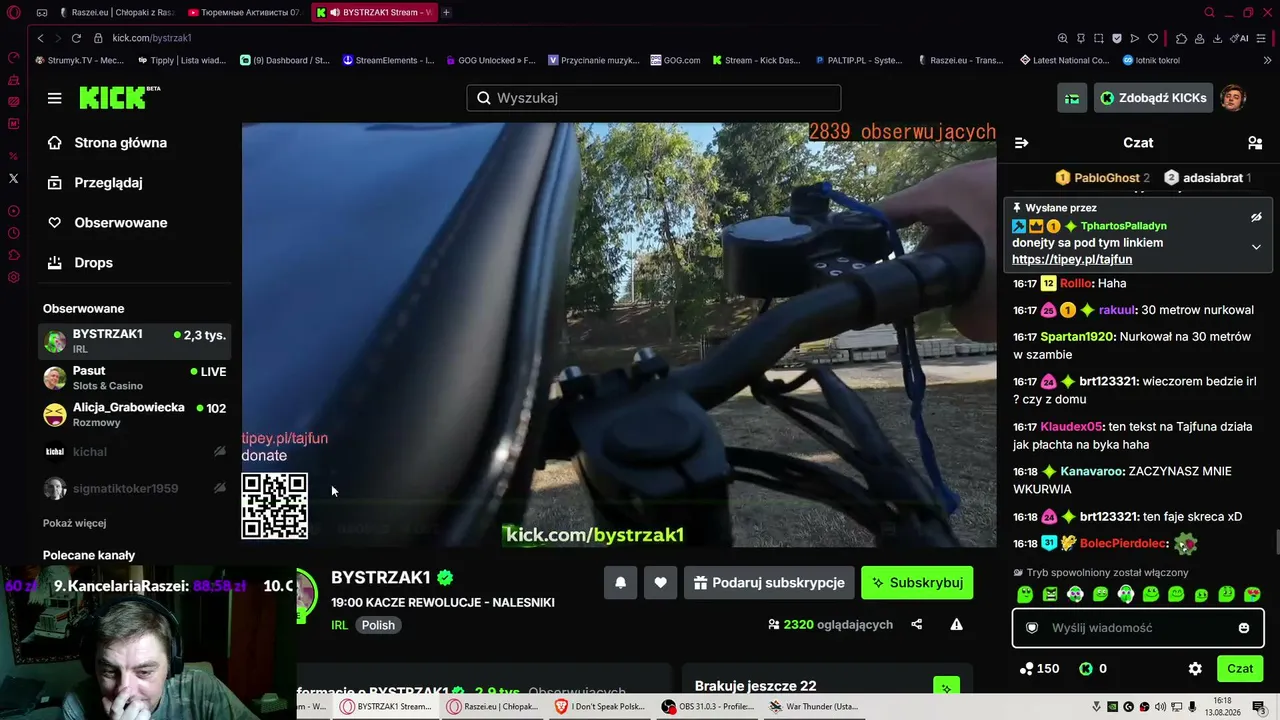Open the emoji picker in message box
The width and height of the screenshot is (1280, 720).
click(x=1244, y=628)
